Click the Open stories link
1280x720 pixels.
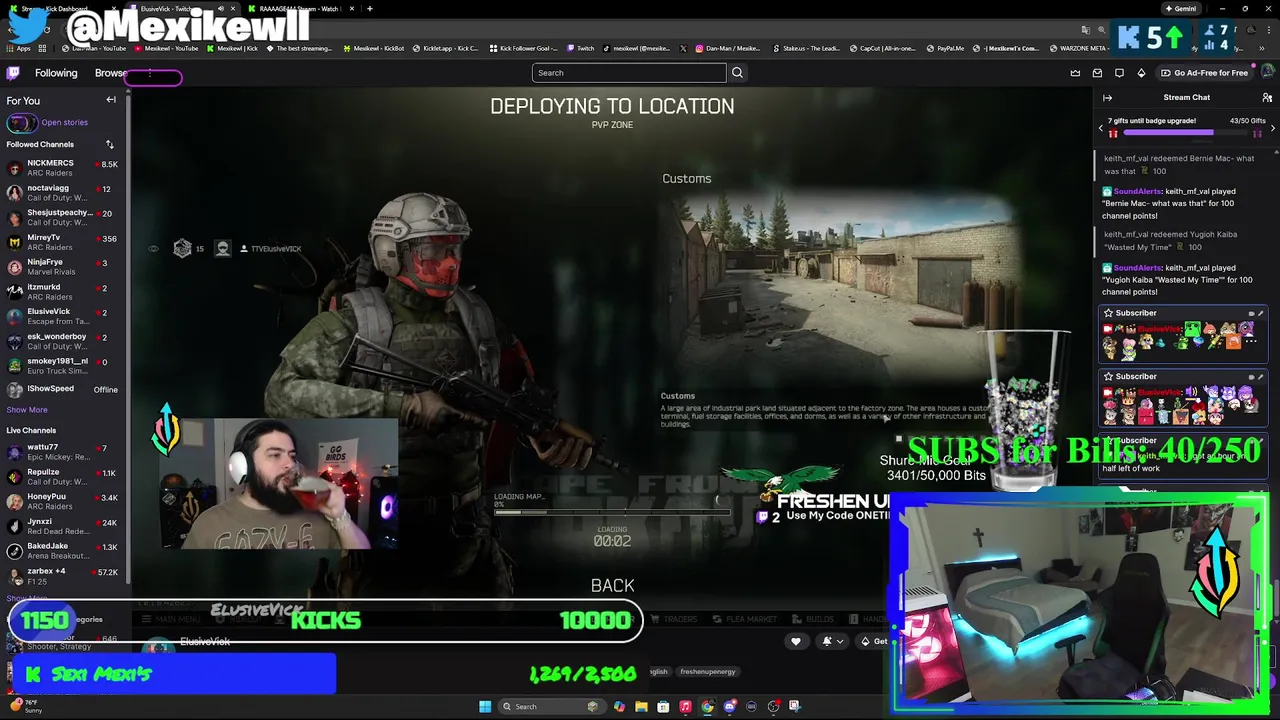coord(65,123)
